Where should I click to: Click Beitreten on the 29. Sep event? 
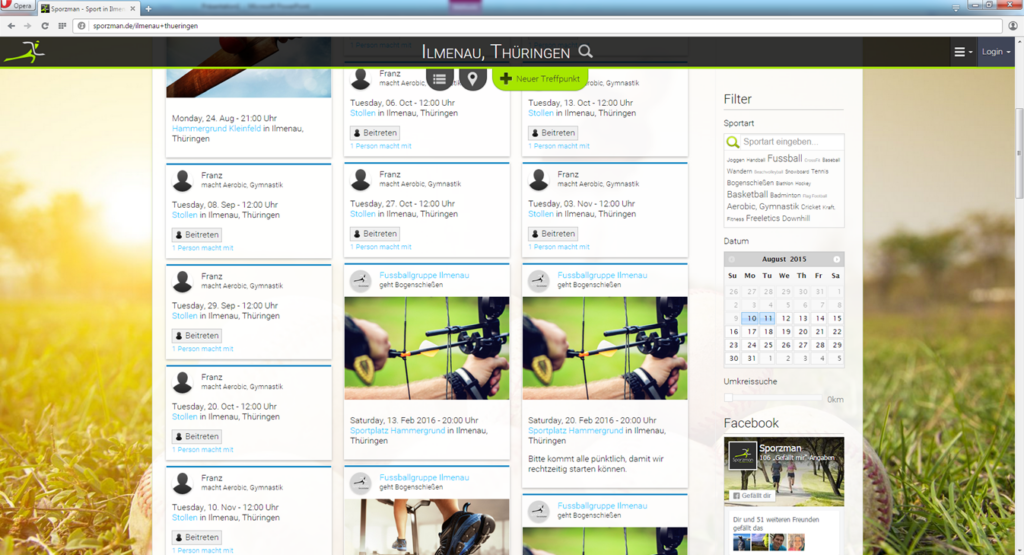pyautogui.click(x=197, y=336)
